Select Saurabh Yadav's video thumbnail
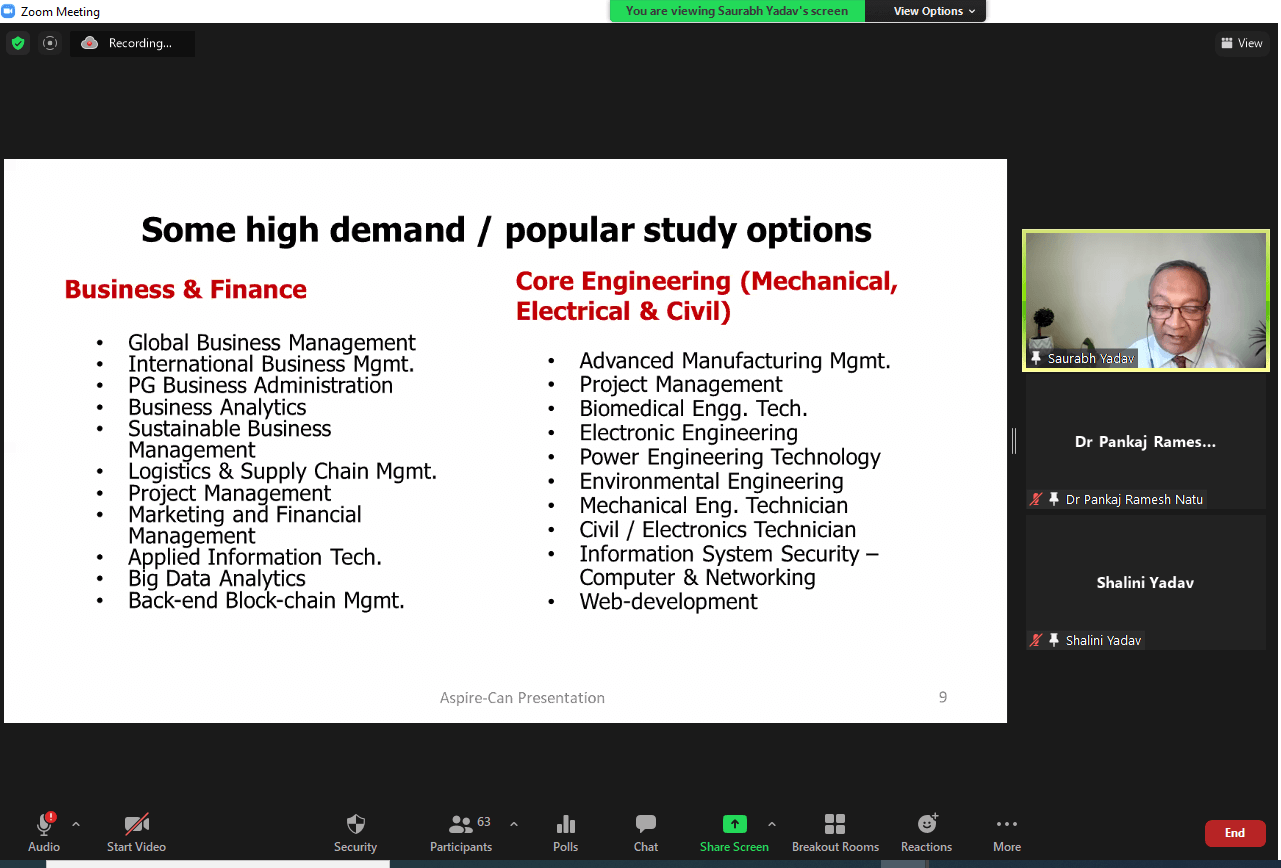The height and width of the screenshot is (868, 1281). pos(1146,301)
